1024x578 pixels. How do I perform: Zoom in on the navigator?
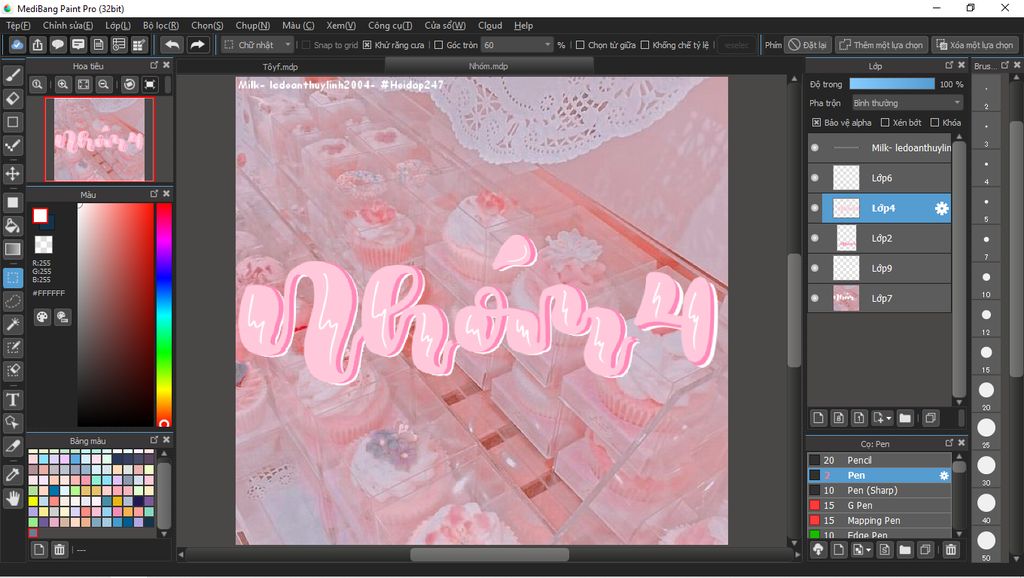(63, 84)
